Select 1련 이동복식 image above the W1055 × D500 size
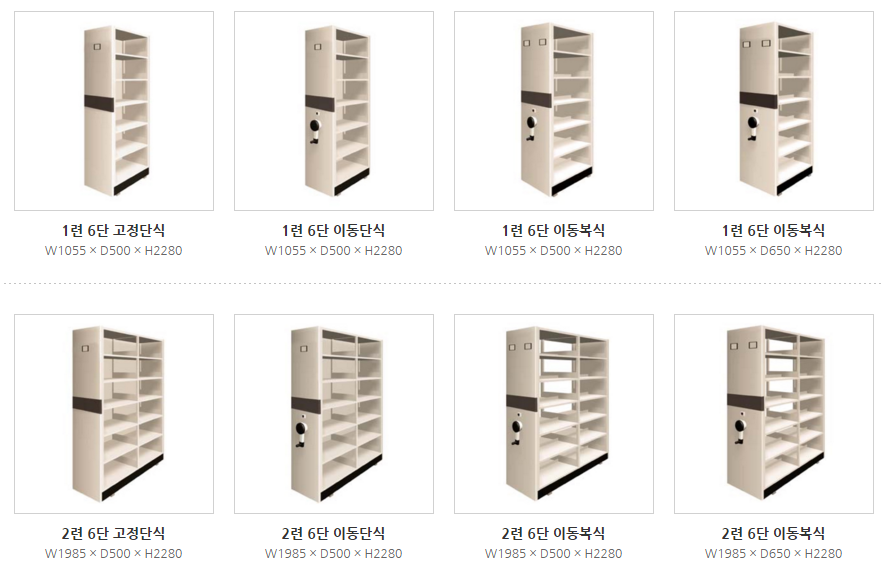Screen dimensions: 883x582 (554, 111)
